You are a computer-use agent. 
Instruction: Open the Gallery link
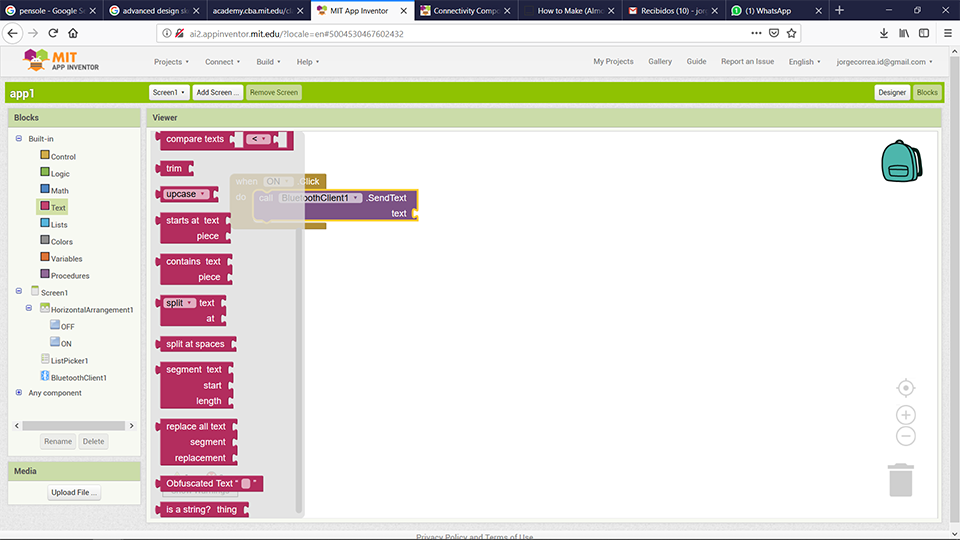pos(659,61)
